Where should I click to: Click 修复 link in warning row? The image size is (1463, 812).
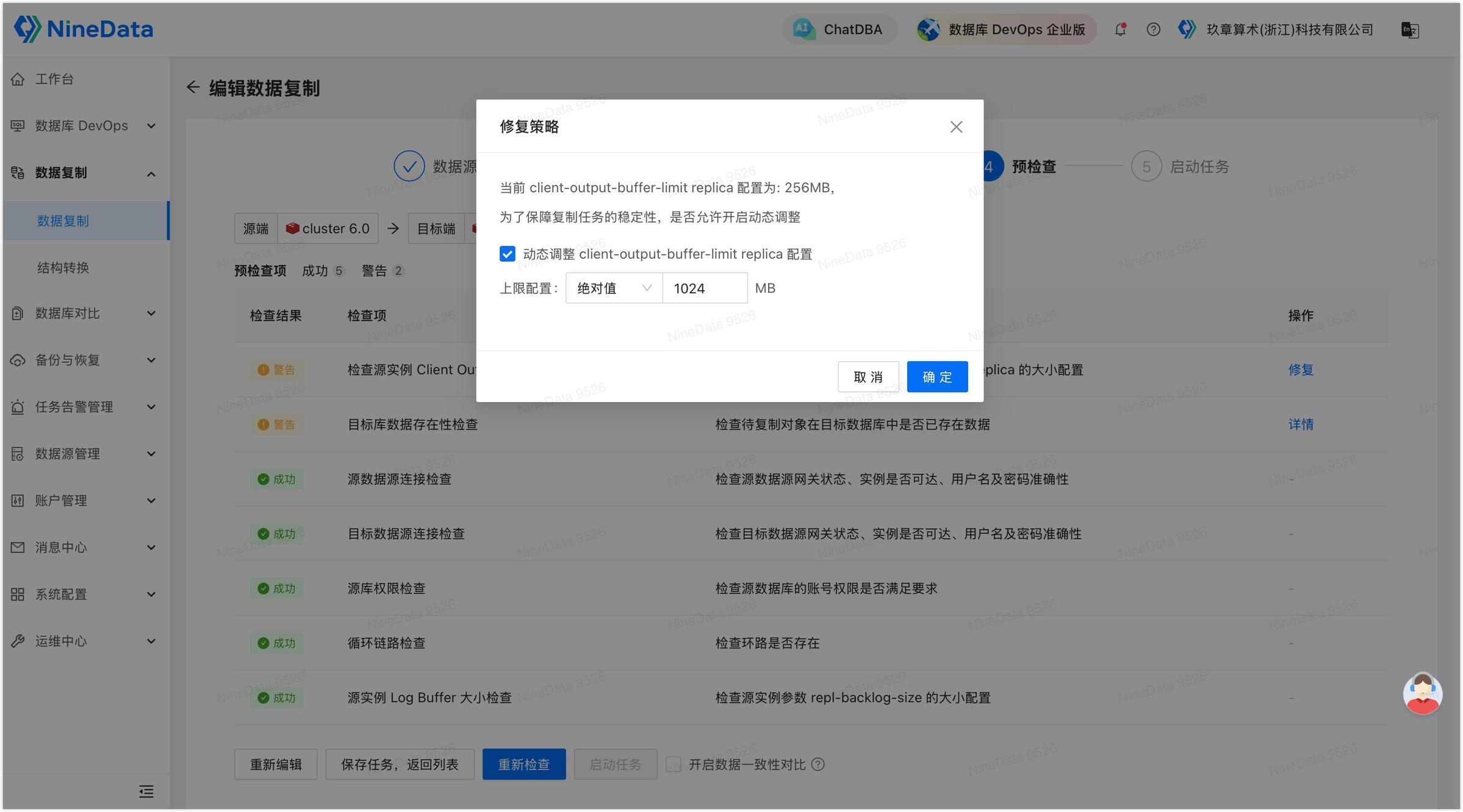(1301, 369)
